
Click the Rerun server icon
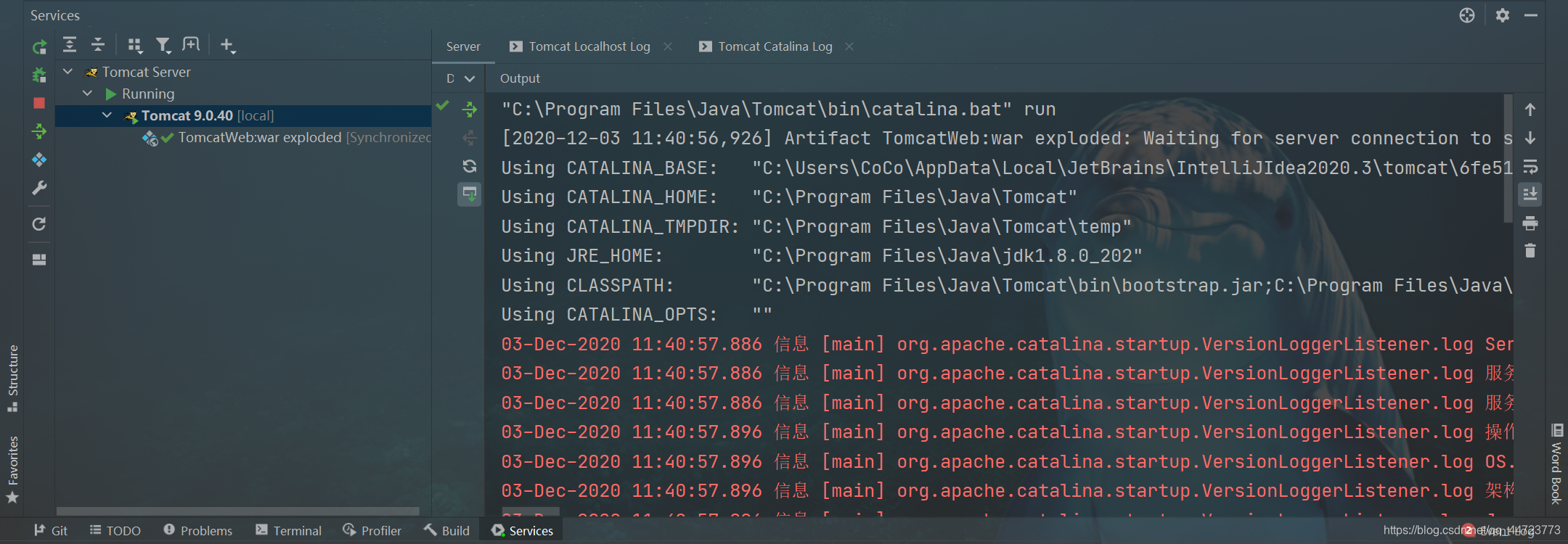(39, 47)
